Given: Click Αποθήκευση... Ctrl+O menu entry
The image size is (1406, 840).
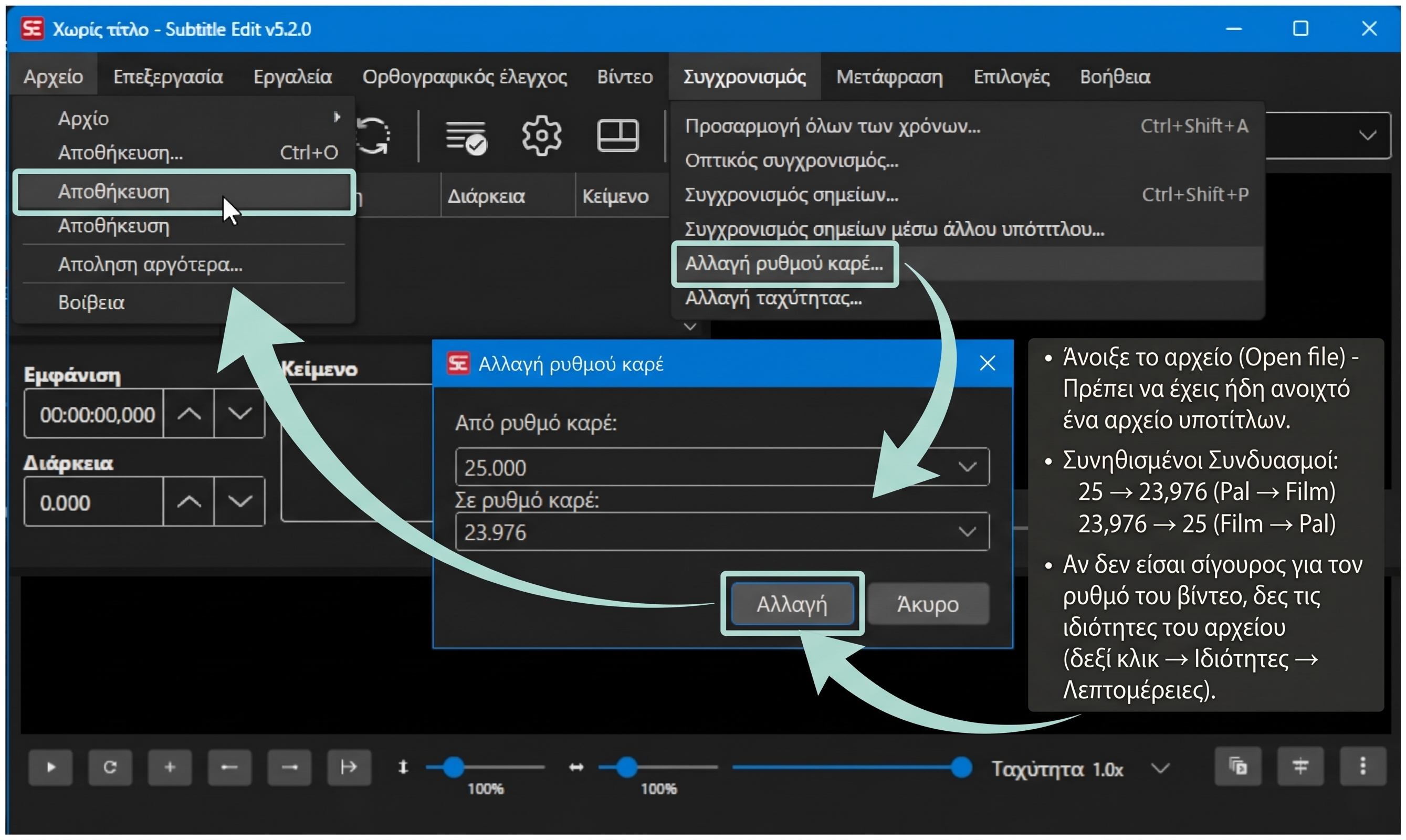Looking at the screenshot, I should (184, 152).
